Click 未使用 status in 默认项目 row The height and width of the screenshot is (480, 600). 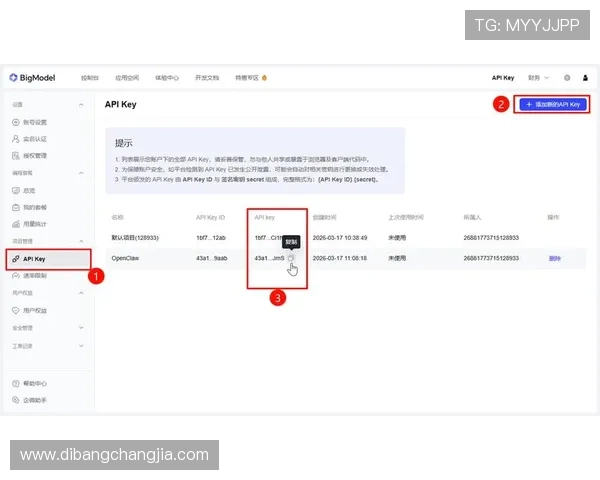click(x=397, y=238)
